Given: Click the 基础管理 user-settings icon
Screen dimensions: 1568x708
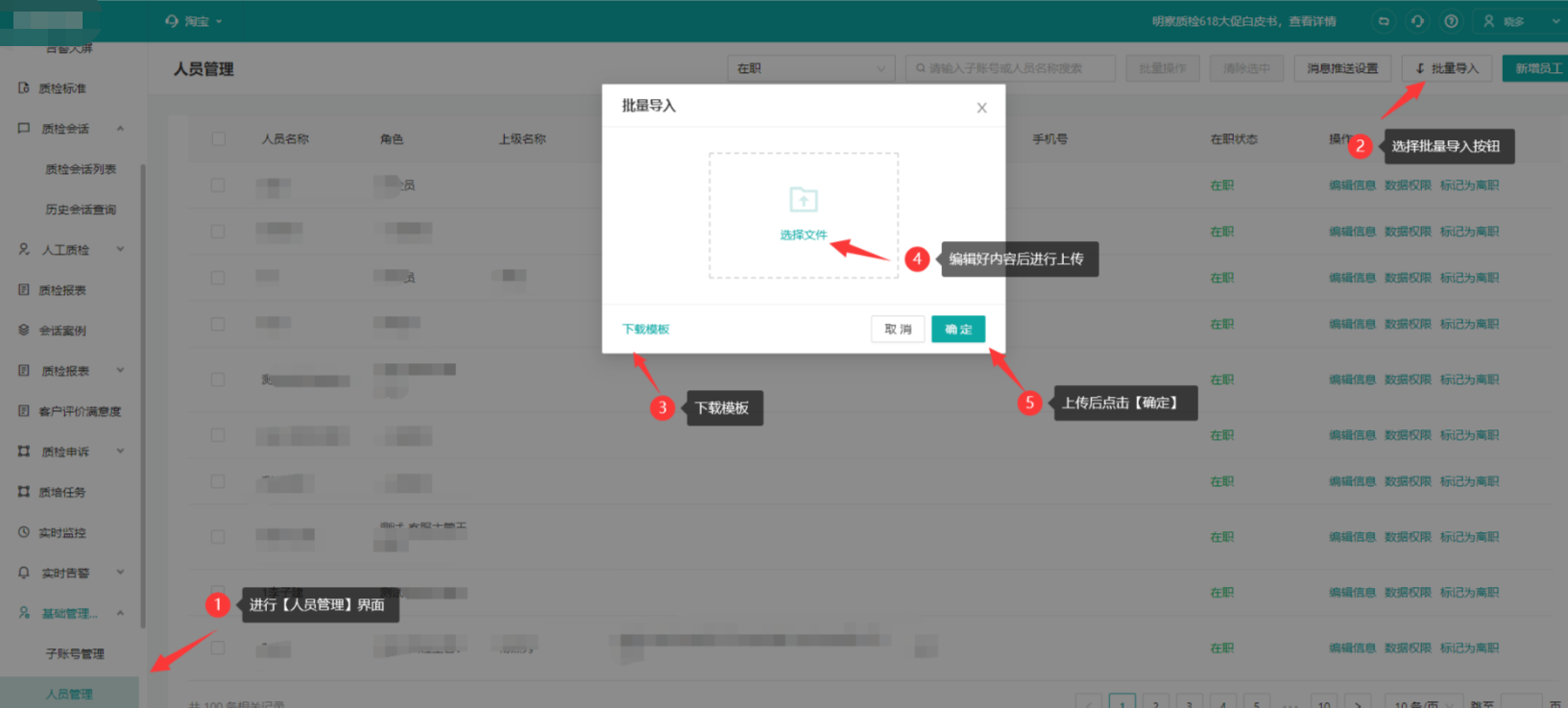Looking at the screenshot, I should [24, 612].
